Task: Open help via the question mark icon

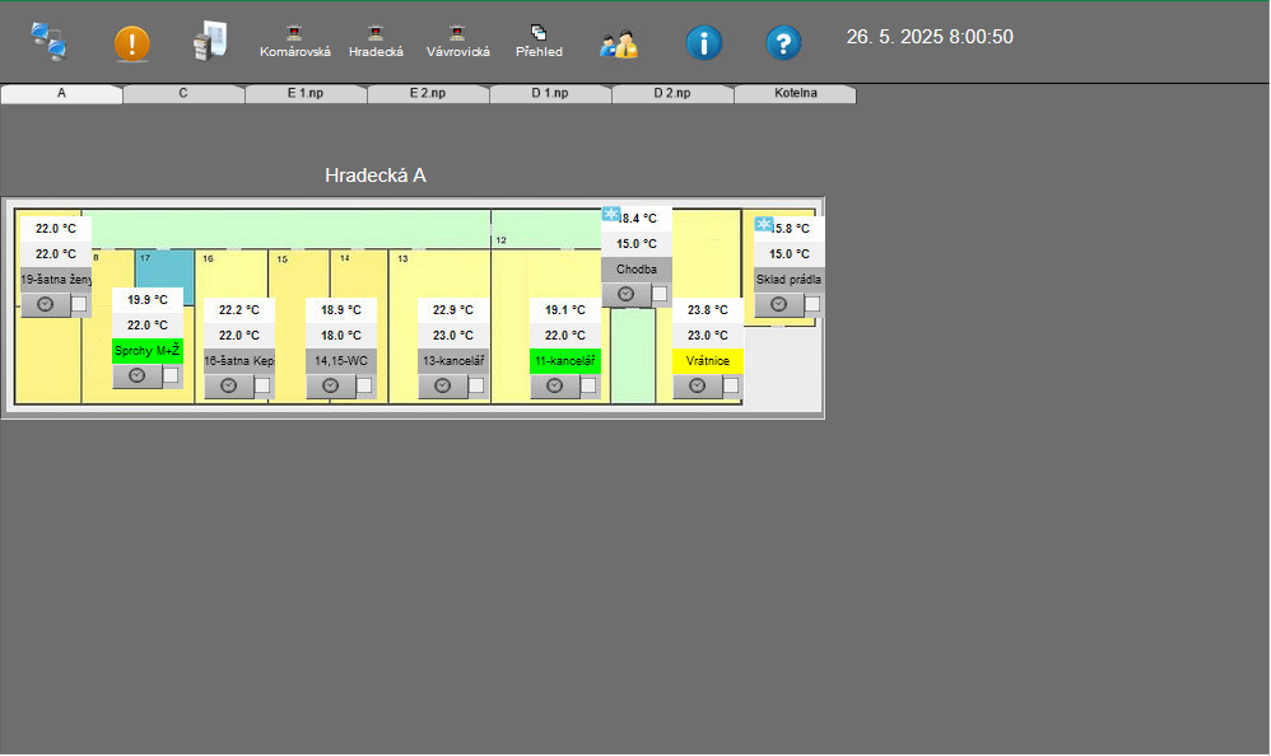Action: pos(783,43)
